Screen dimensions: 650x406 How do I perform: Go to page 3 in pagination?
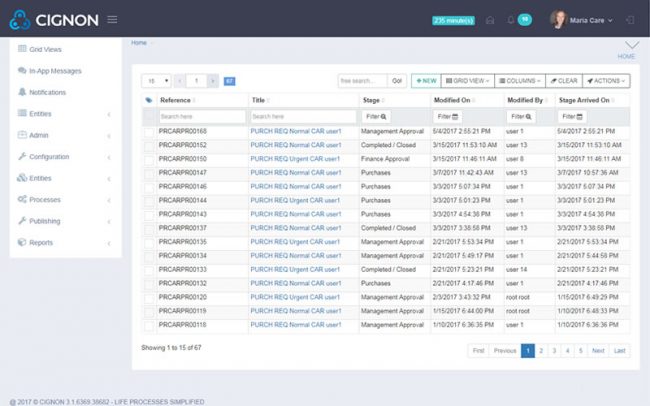(x=555, y=351)
